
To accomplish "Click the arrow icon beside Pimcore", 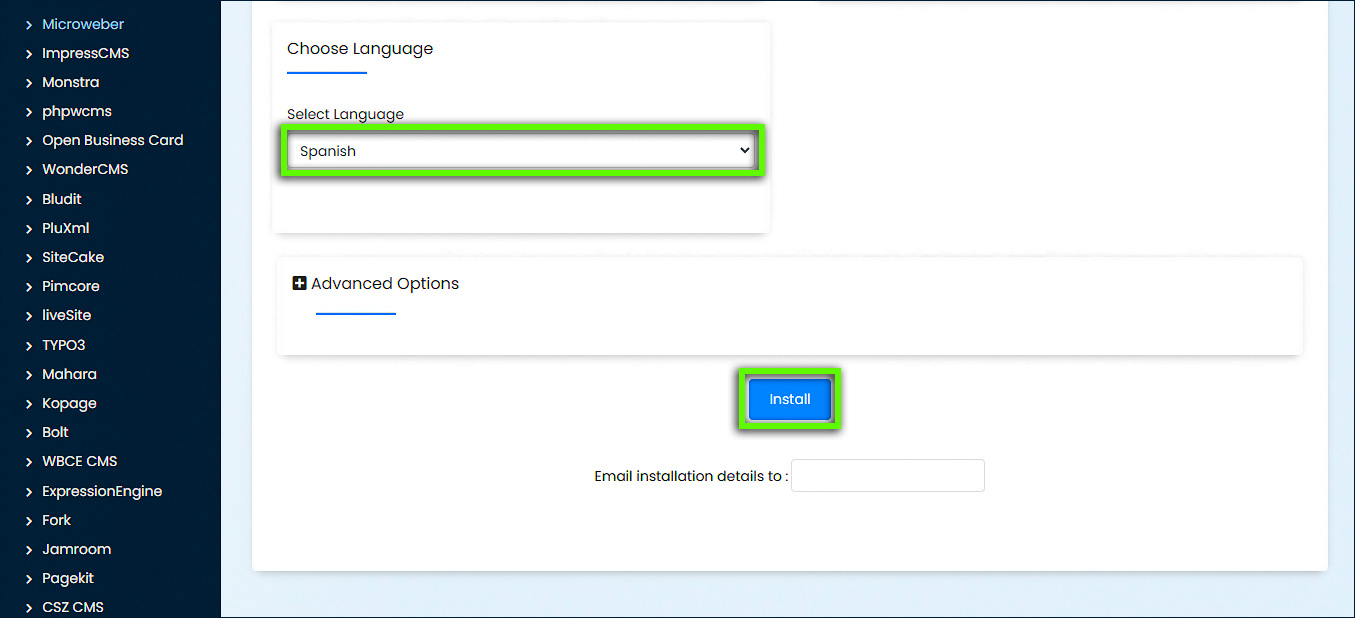I will pyautogui.click(x=30, y=286).
